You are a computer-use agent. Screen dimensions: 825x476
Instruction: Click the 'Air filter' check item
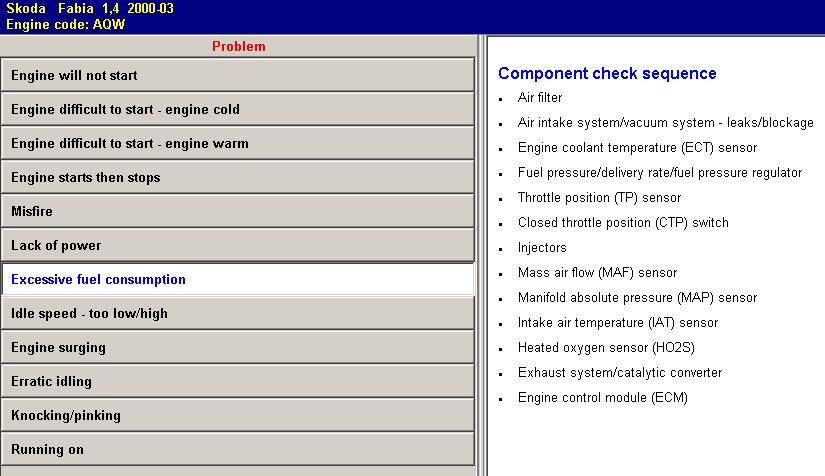540,97
